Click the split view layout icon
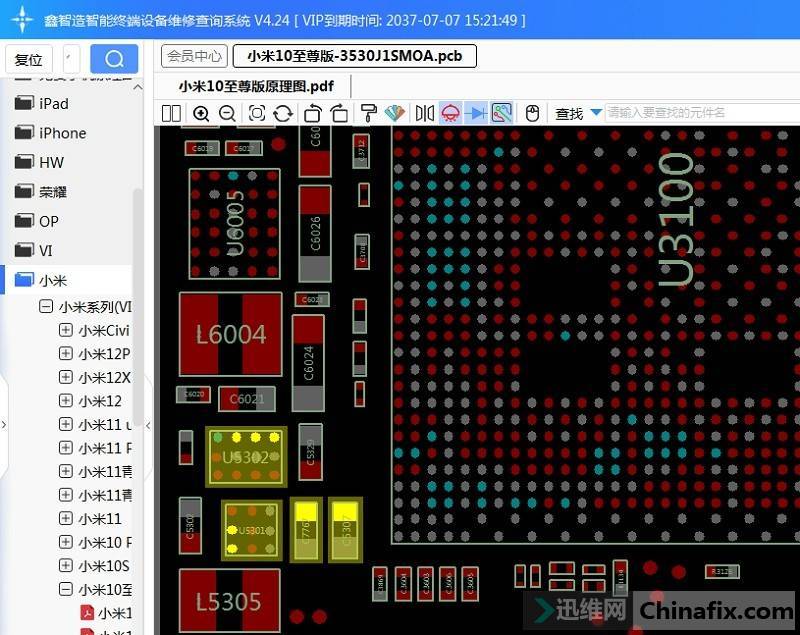 (x=171, y=113)
